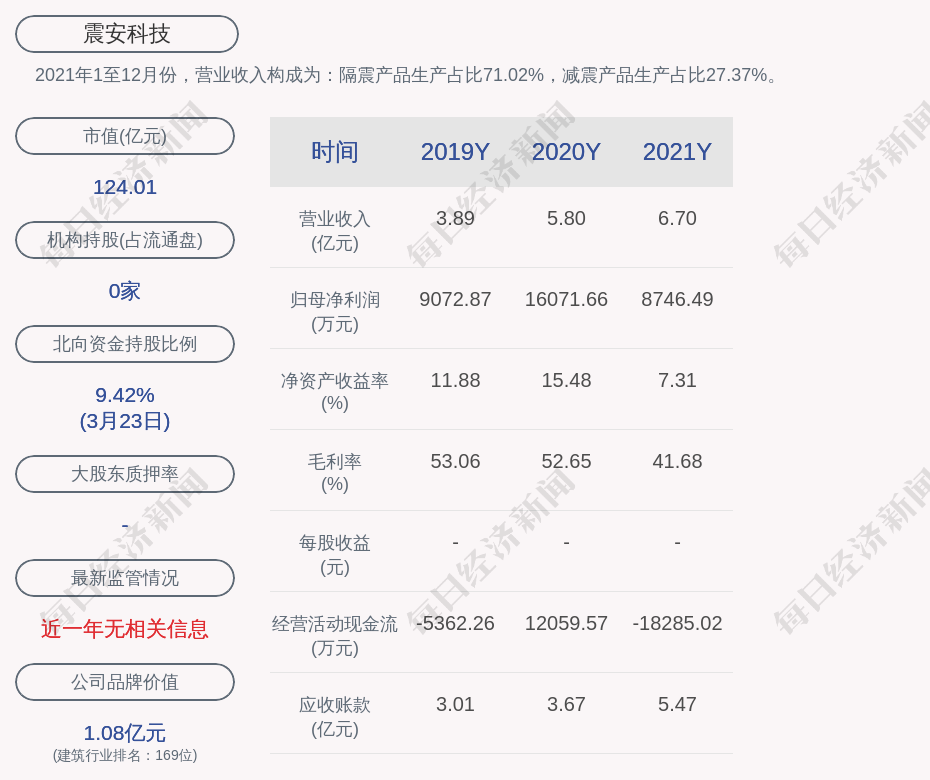Select the 北向资金持股比例 label pill
This screenshot has height=780, width=930.
coord(125,344)
